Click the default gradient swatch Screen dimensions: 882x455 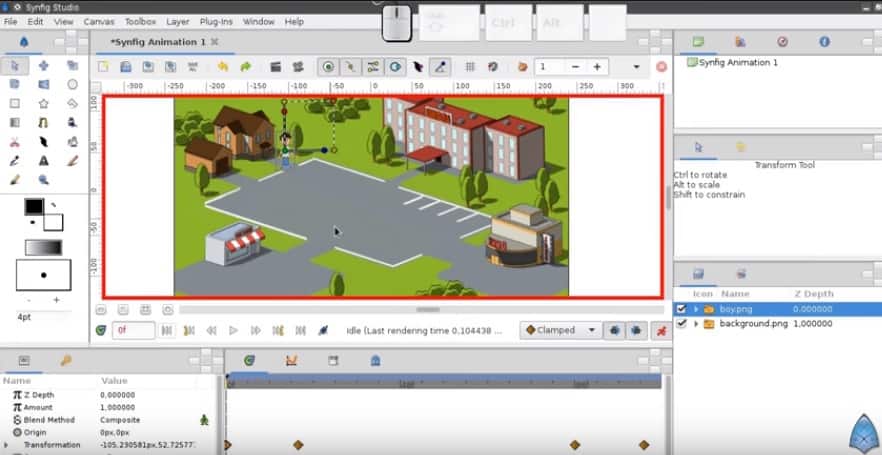tap(43, 247)
